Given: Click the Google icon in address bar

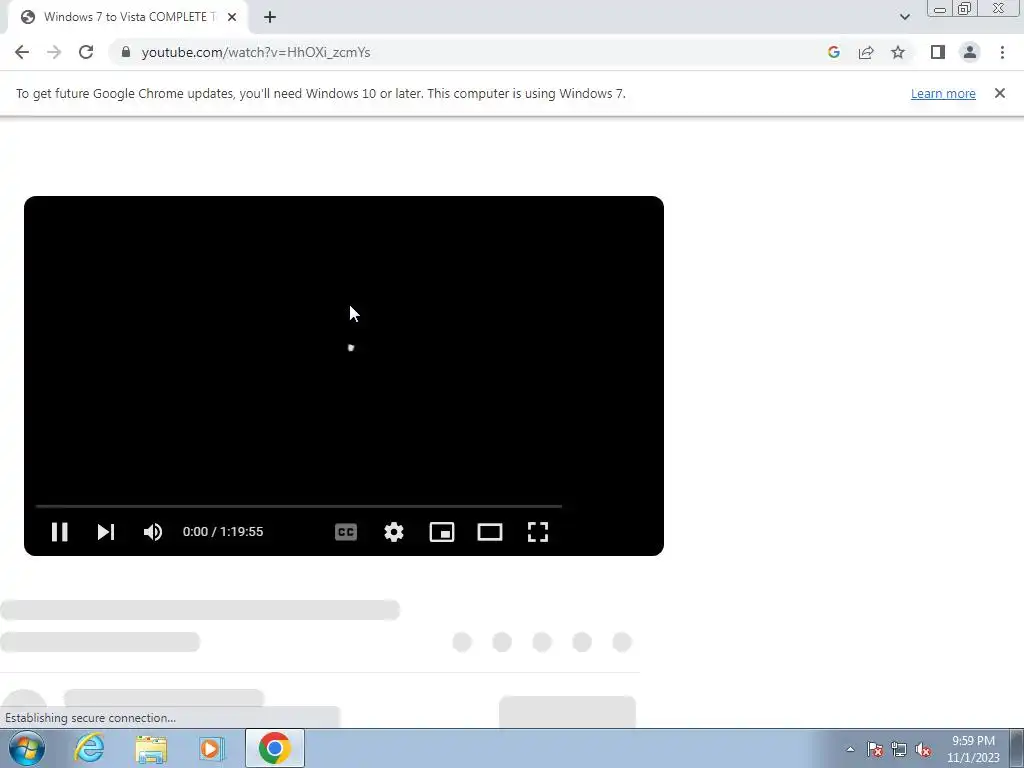Looking at the screenshot, I should tap(833, 52).
